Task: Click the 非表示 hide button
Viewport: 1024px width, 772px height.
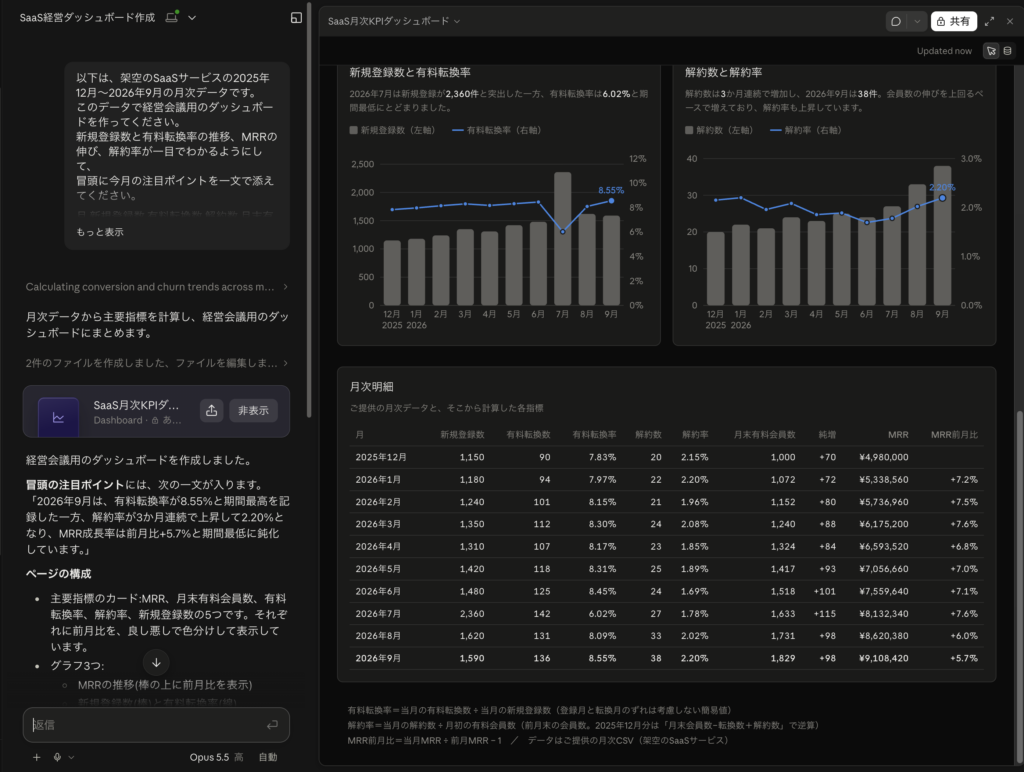Action: (253, 410)
